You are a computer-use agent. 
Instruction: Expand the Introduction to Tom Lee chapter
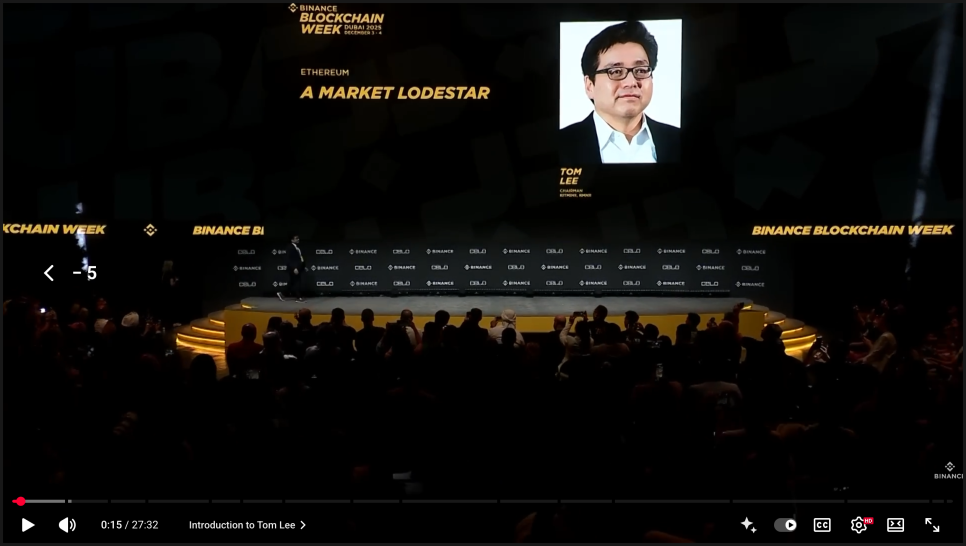pos(247,525)
